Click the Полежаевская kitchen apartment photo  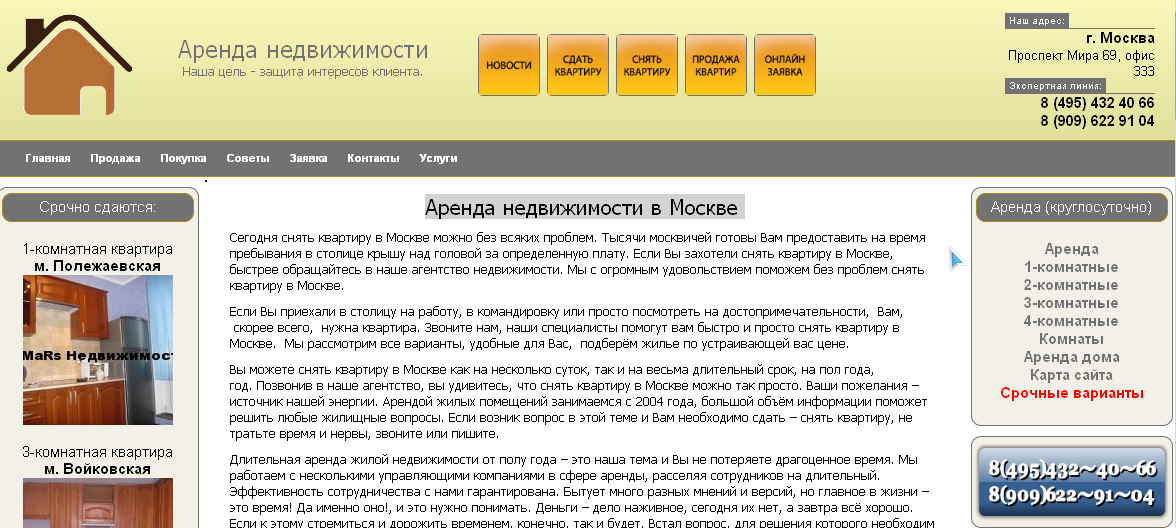98,350
